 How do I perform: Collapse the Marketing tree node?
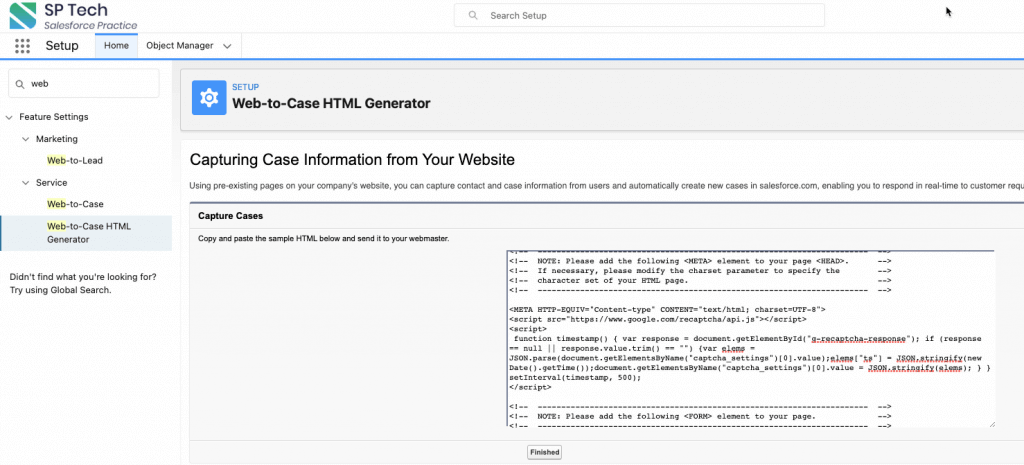pyautogui.click(x=26, y=139)
